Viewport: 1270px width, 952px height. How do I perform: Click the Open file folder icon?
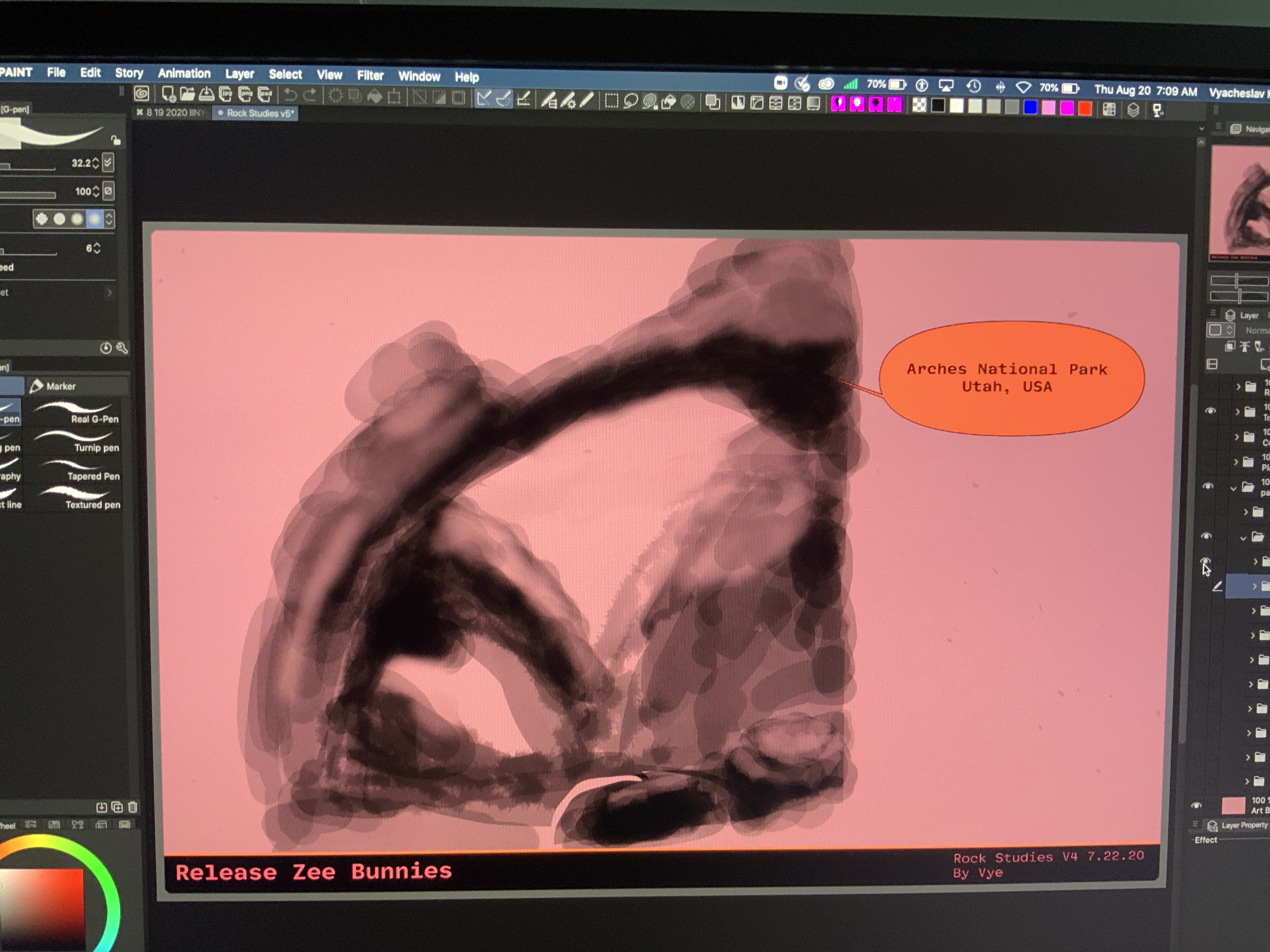(x=187, y=94)
